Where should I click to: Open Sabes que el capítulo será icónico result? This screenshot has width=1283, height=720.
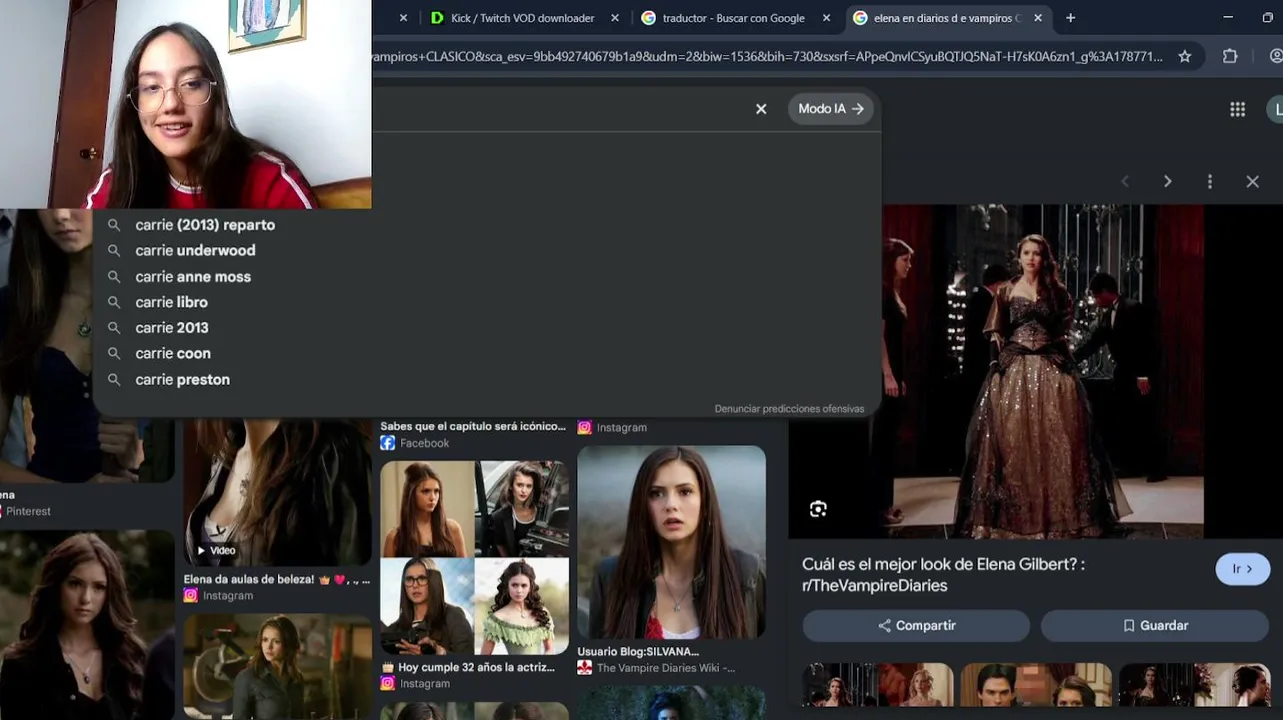tap(473, 427)
